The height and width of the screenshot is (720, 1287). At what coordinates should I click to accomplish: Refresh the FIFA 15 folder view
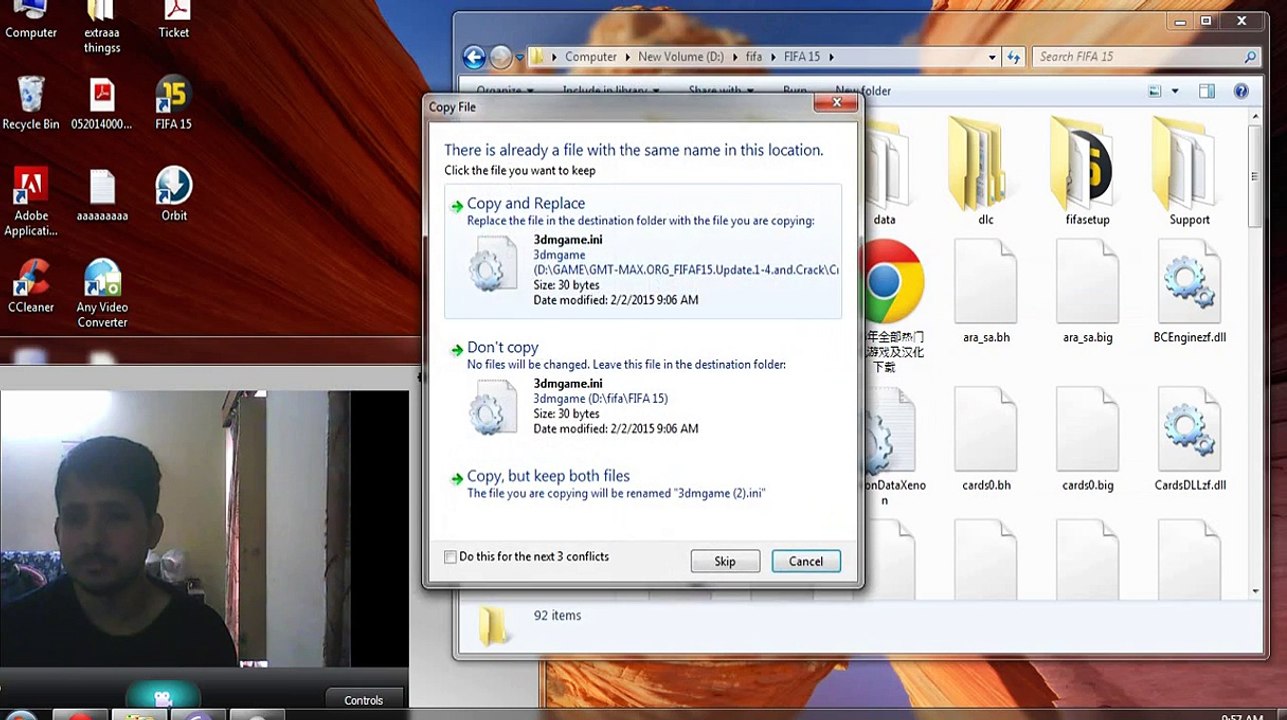pos(1014,57)
